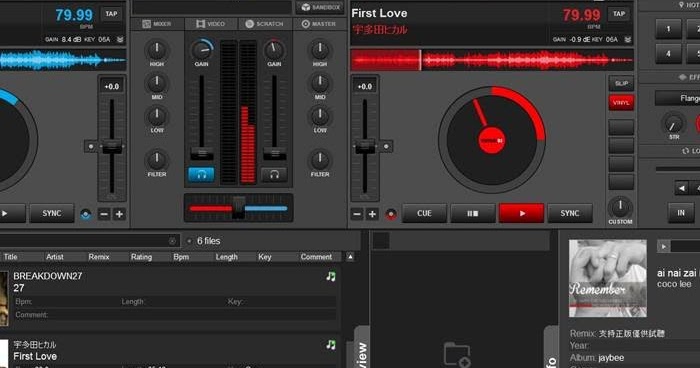The image size is (700, 368).
Task: Open the SANDBOX mode button
Action: click(321, 7)
